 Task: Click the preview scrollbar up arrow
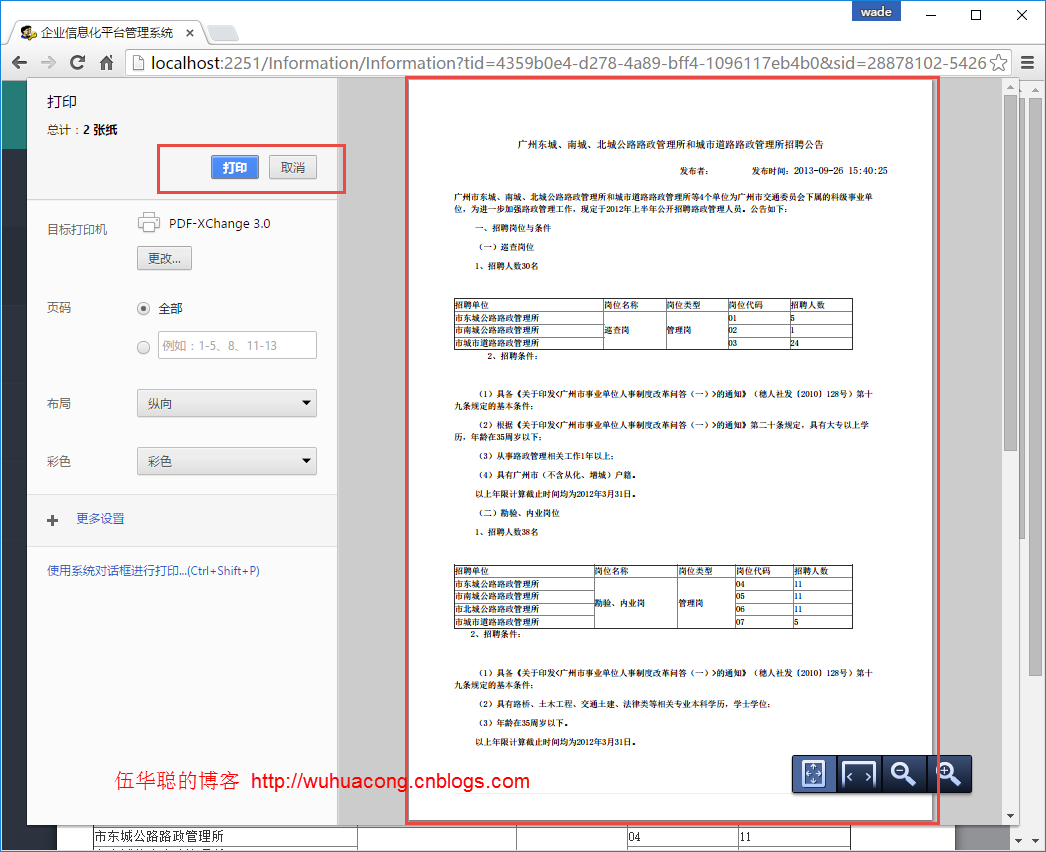coord(1010,87)
